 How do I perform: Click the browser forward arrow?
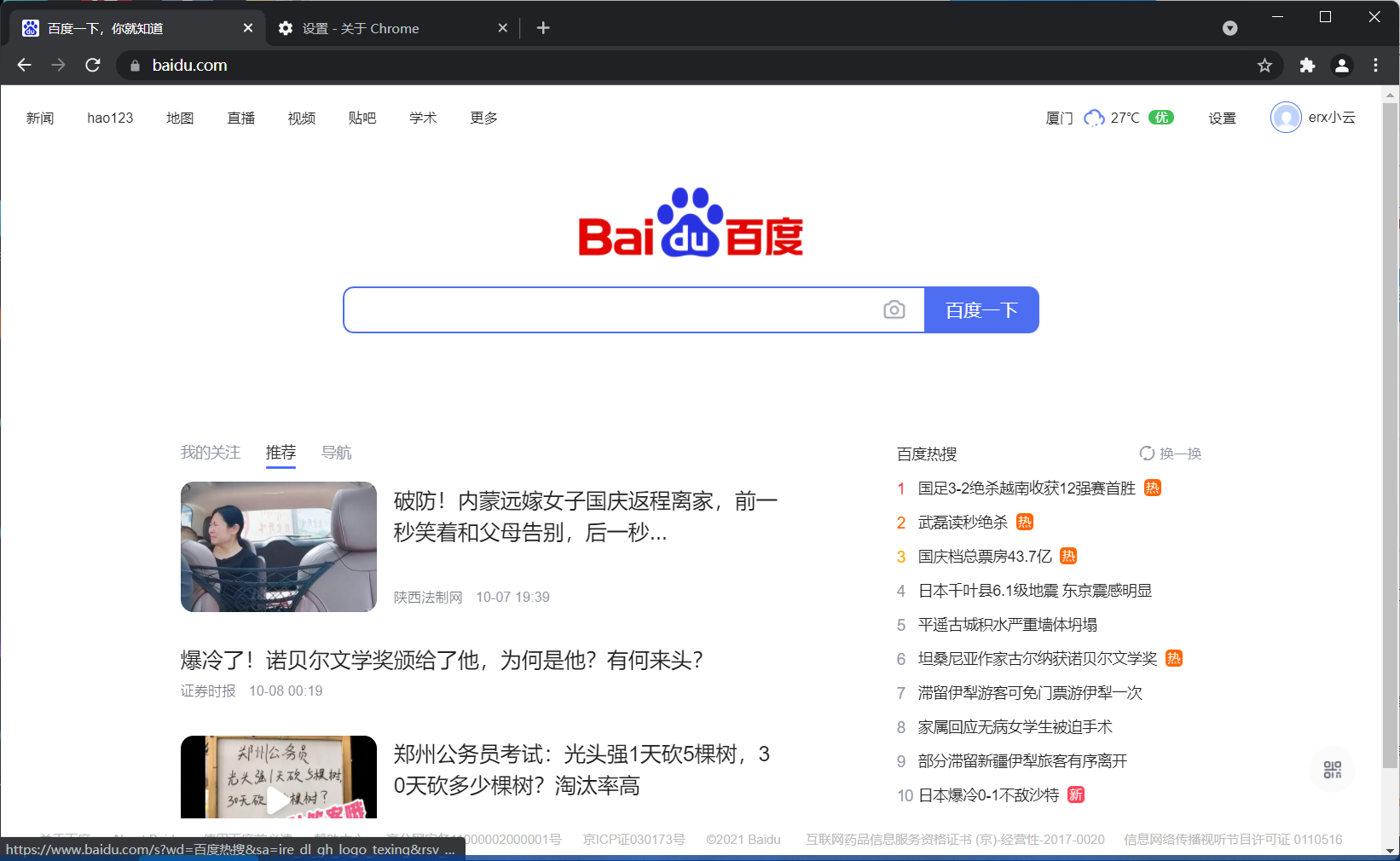58,65
